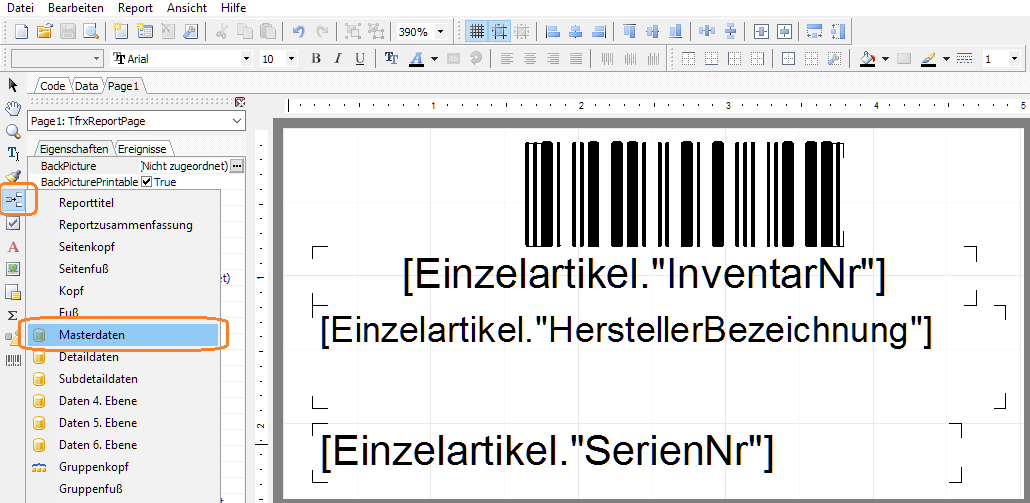Expand Page1: TfrxReportPage object selector
1030x503 pixels.
pos(237,121)
